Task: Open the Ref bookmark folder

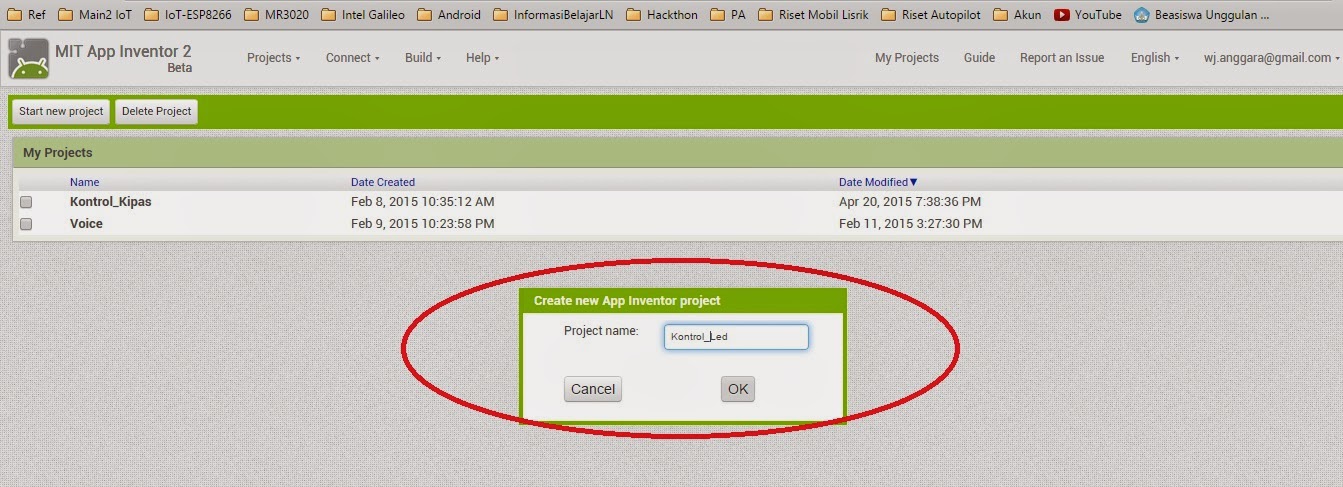Action: [28, 15]
